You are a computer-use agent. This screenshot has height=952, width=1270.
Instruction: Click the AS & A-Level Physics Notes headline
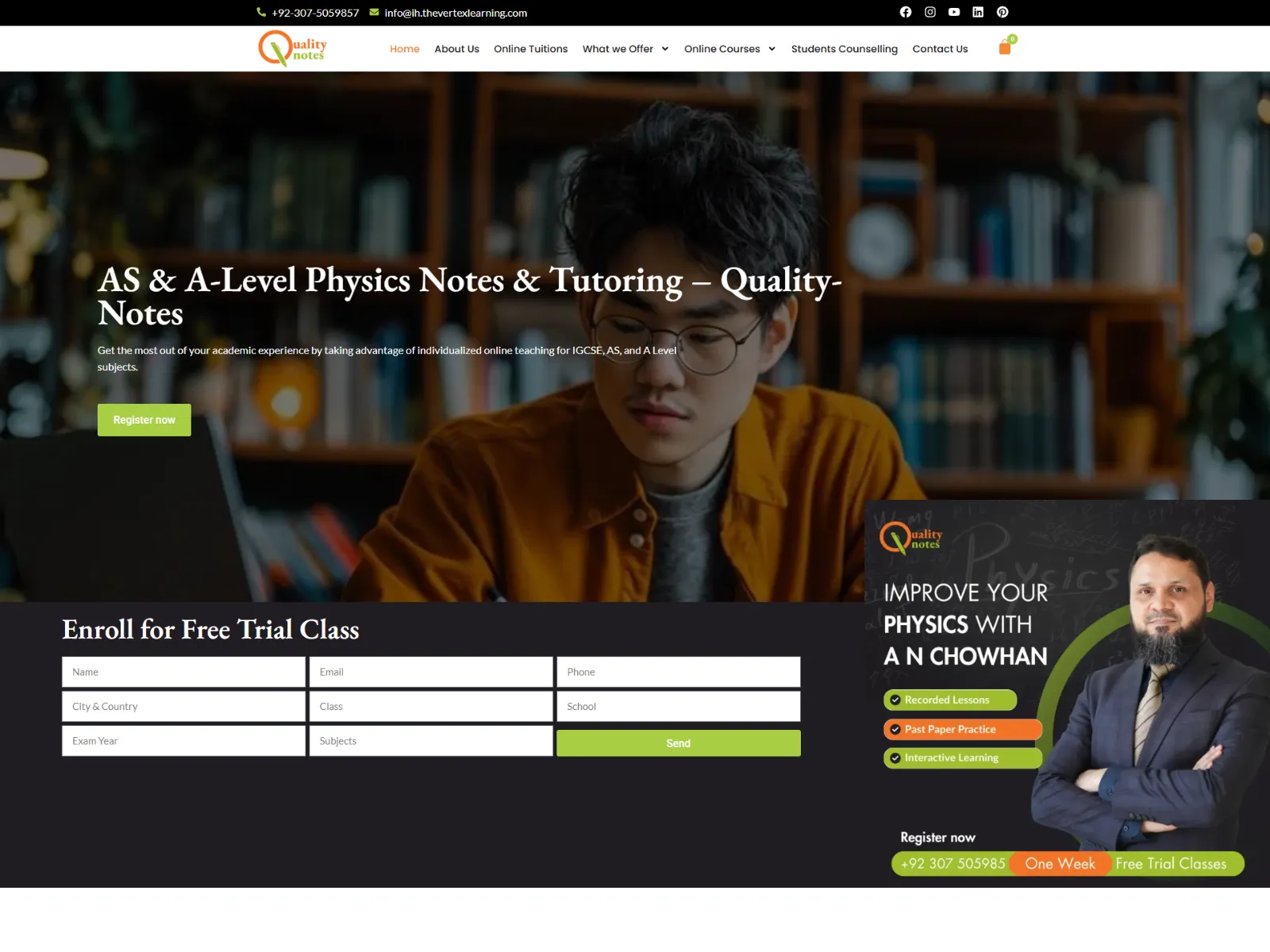point(470,296)
